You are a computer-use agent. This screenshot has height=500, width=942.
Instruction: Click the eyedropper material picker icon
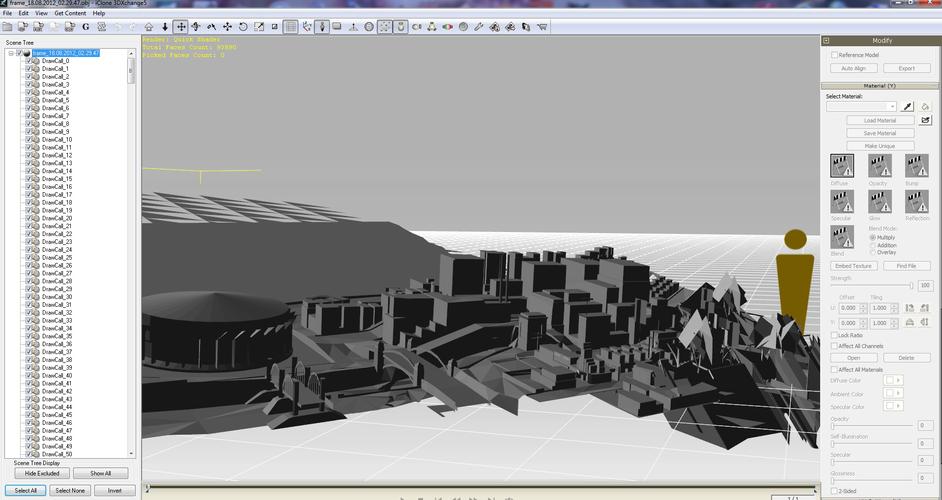tap(908, 106)
